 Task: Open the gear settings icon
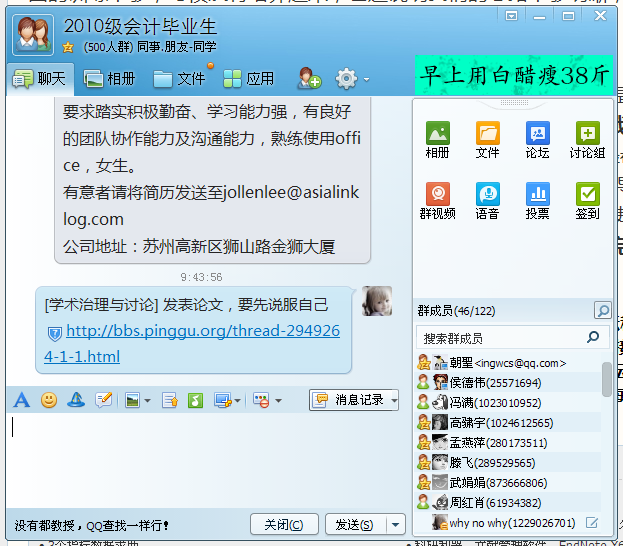click(346, 79)
